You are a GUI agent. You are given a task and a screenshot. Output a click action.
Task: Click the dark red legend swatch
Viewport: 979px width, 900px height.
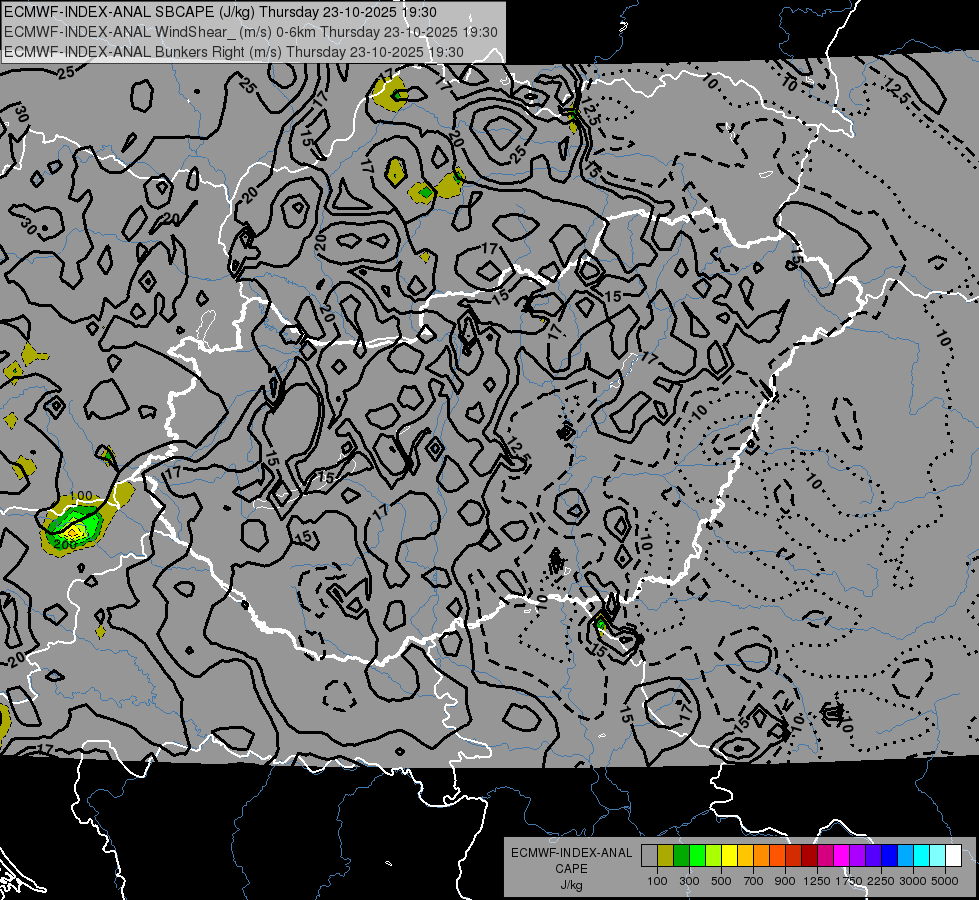tap(809, 856)
